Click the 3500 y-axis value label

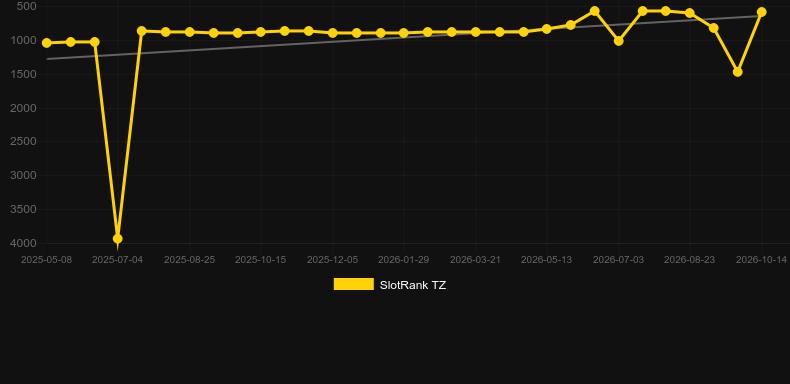coord(24,209)
